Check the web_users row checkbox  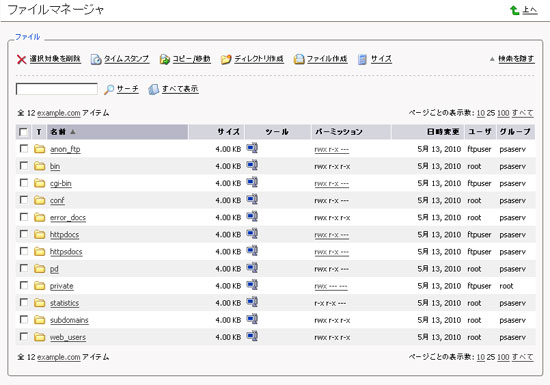point(24,337)
